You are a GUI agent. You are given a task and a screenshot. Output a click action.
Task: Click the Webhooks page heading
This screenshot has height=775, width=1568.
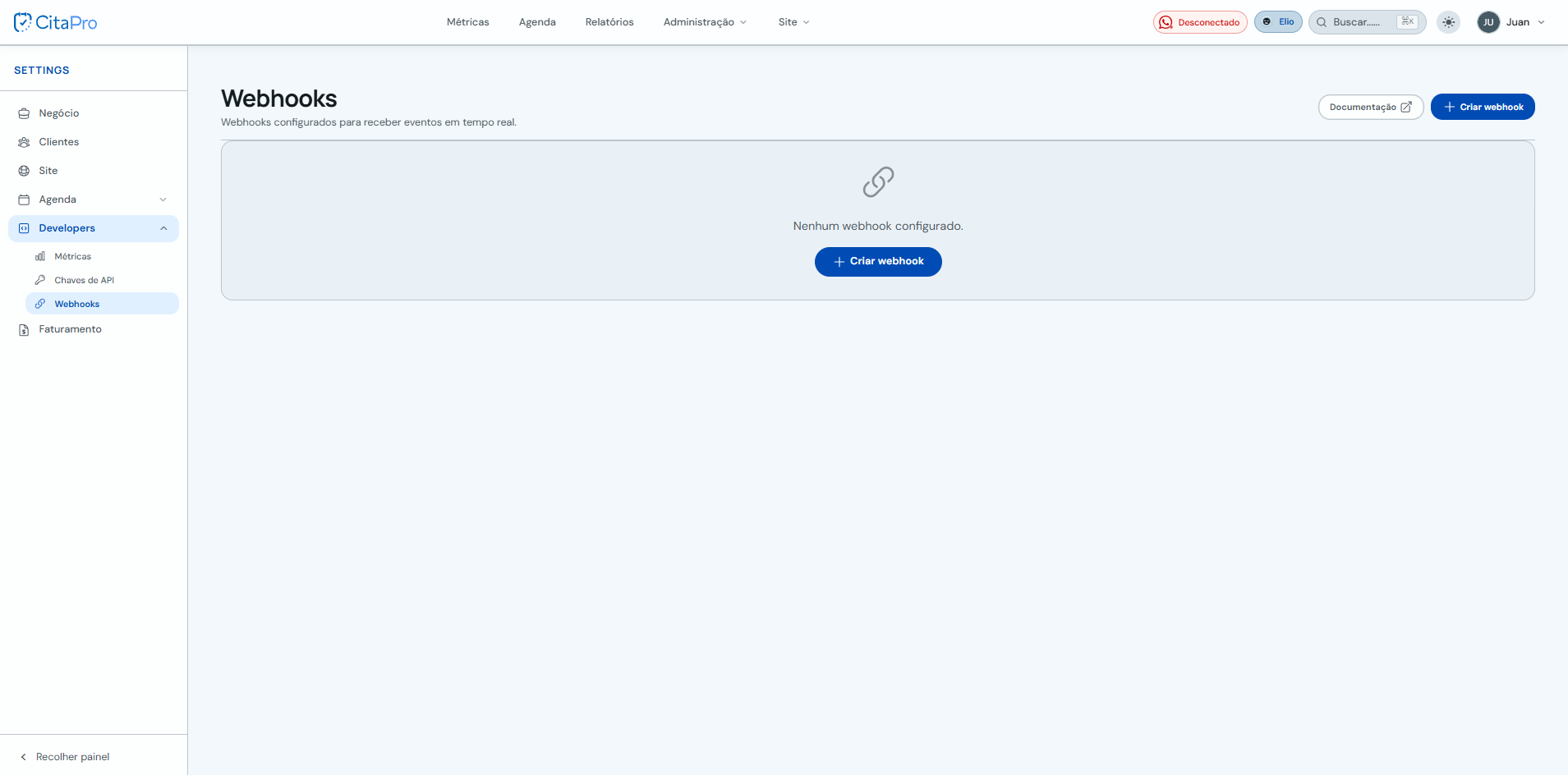click(x=279, y=99)
